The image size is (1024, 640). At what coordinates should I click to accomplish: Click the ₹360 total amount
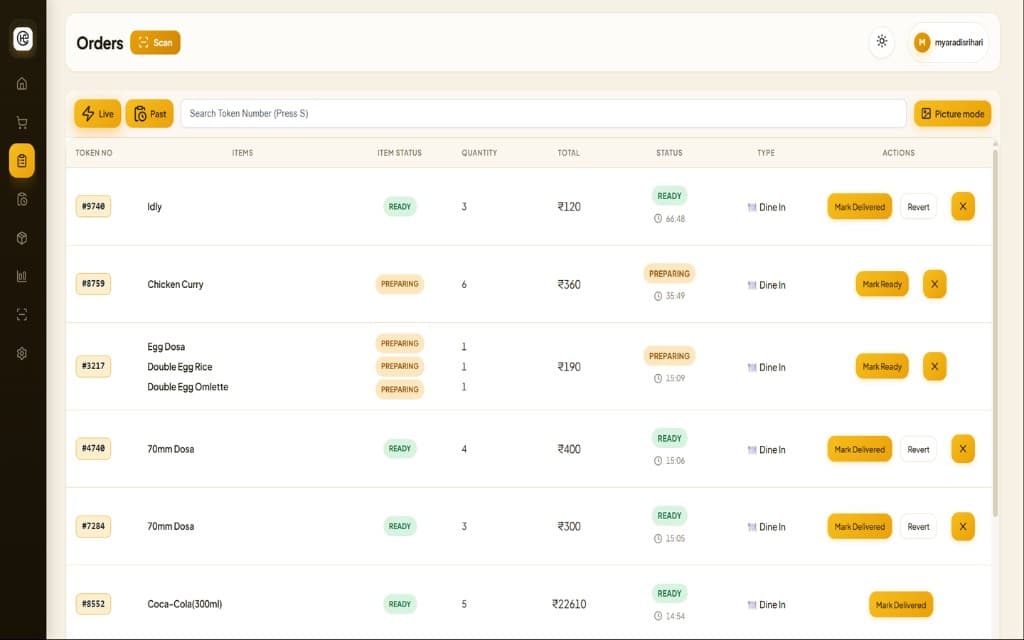tap(569, 284)
